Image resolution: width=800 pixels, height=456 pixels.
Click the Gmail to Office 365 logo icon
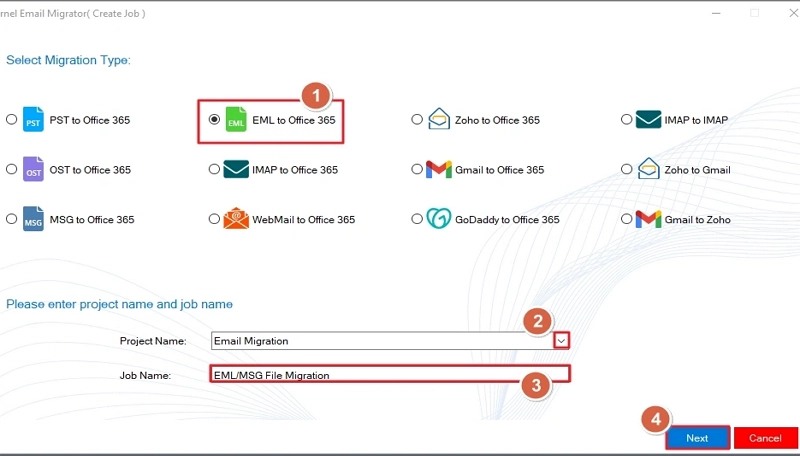[439, 169]
